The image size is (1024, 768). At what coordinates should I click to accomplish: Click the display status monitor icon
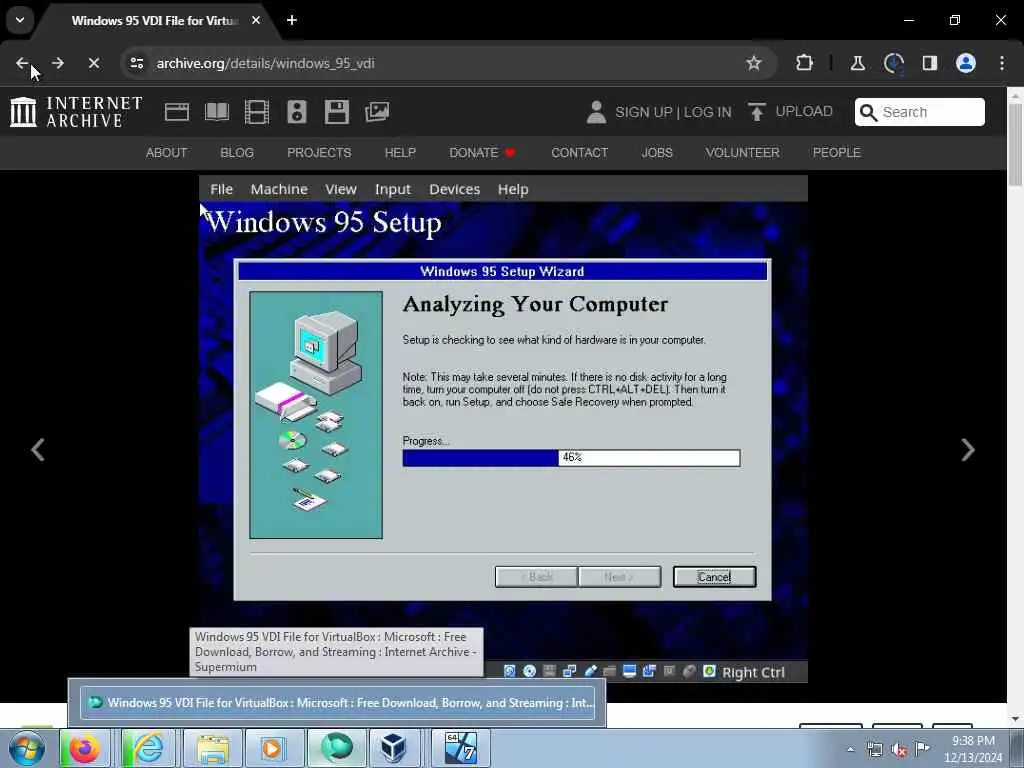coord(630,671)
